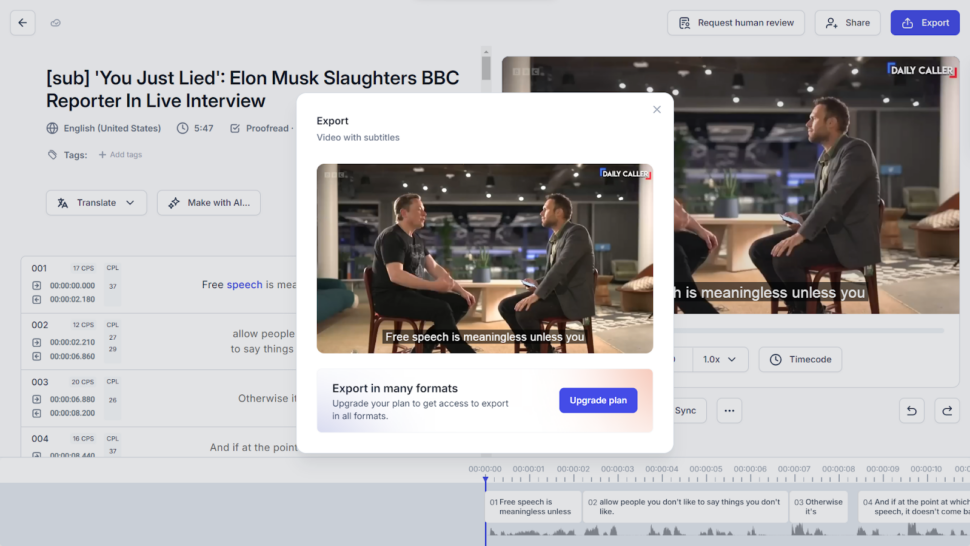Click the globe language icon
This screenshot has width=970, height=546.
pyautogui.click(x=52, y=128)
